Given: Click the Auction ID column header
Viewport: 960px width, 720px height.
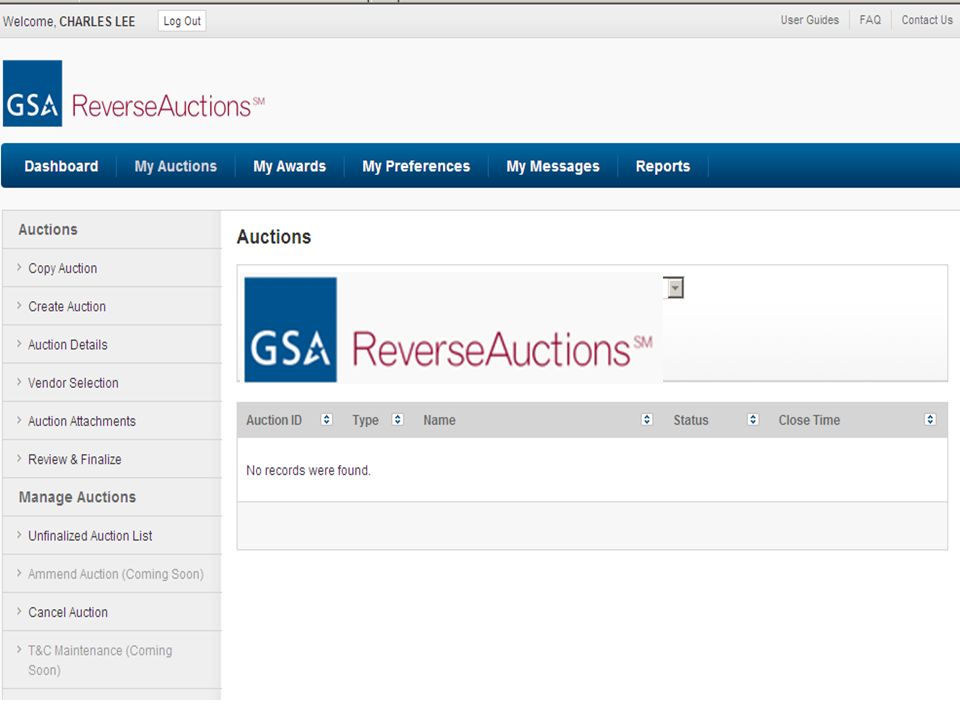Looking at the screenshot, I should (274, 420).
